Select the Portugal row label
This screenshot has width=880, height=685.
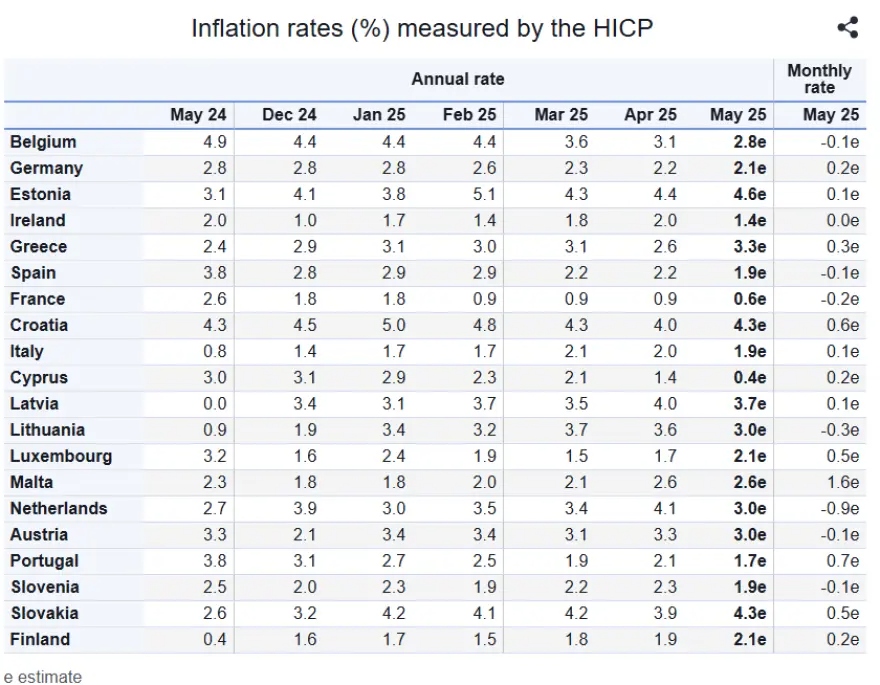[44, 561]
